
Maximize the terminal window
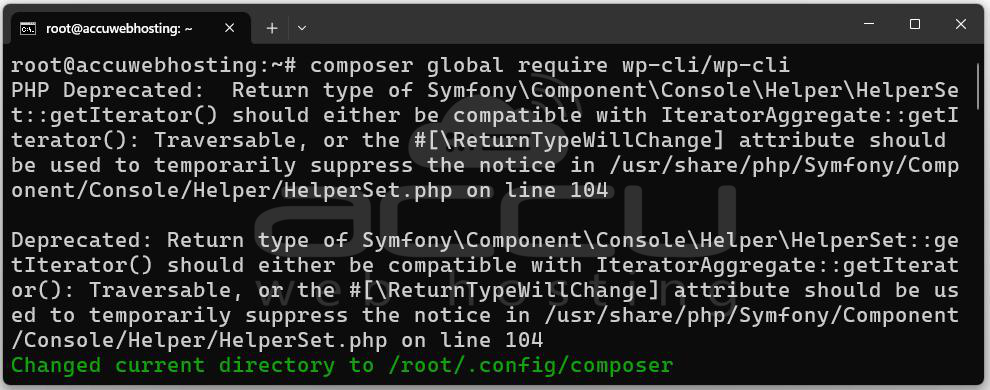coord(915,25)
